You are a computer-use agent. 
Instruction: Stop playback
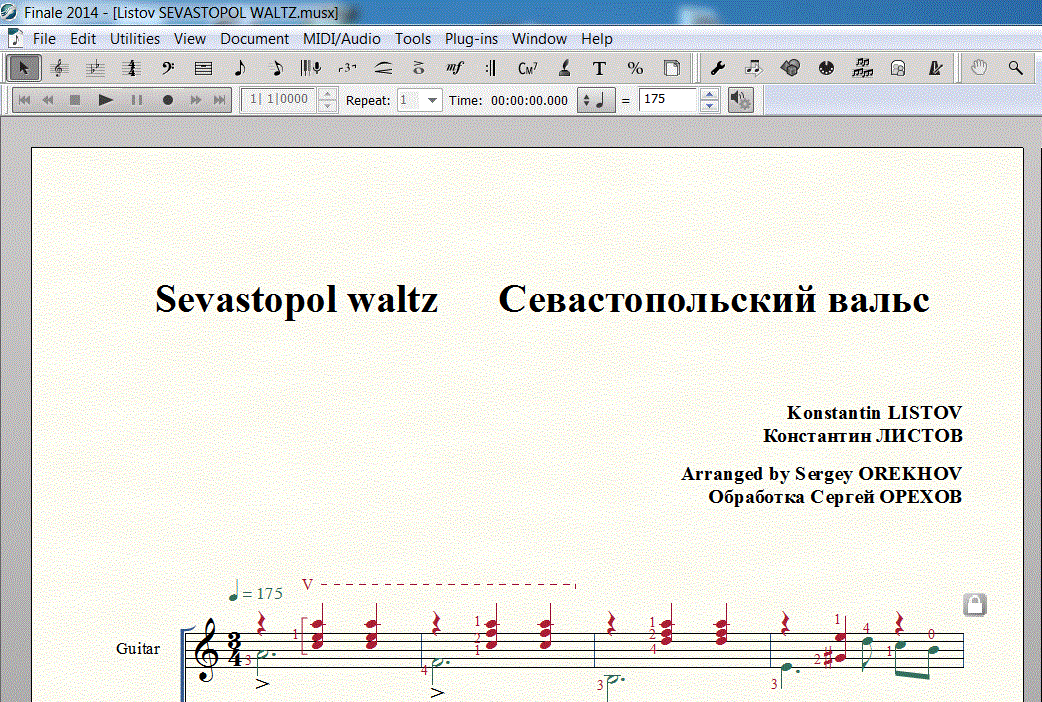coord(74,100)
